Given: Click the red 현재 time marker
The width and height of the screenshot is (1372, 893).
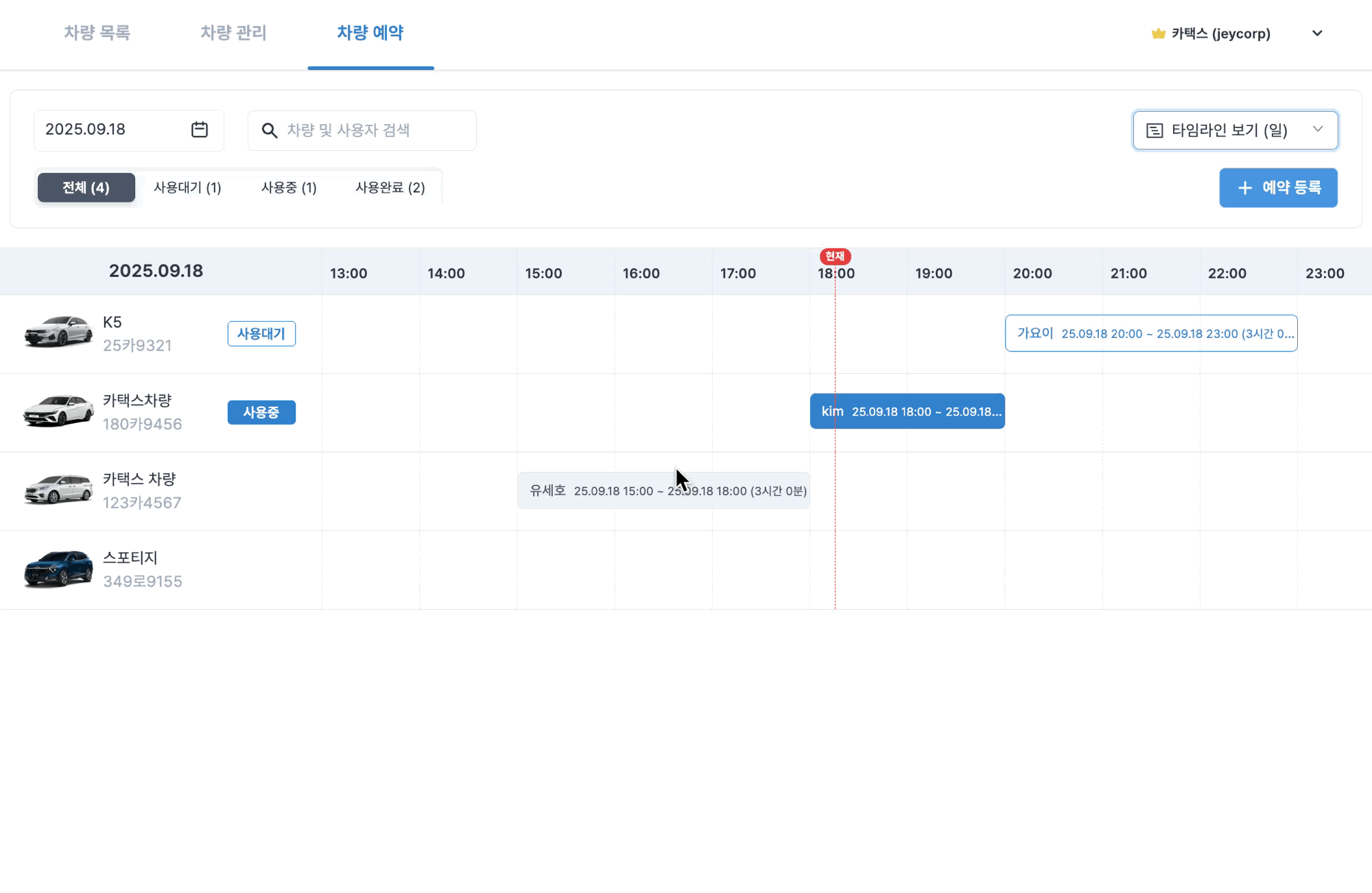Looking at the screenshot, I should point(835,256).
